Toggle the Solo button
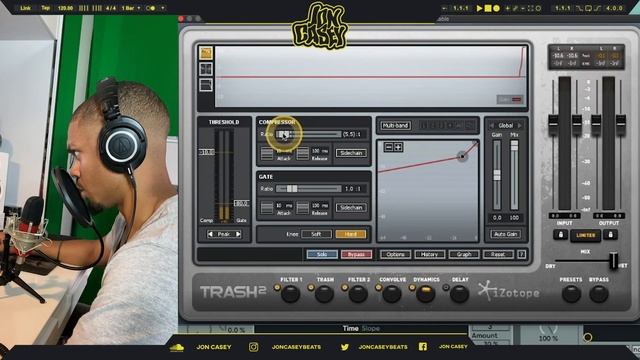 pos(322,254)
